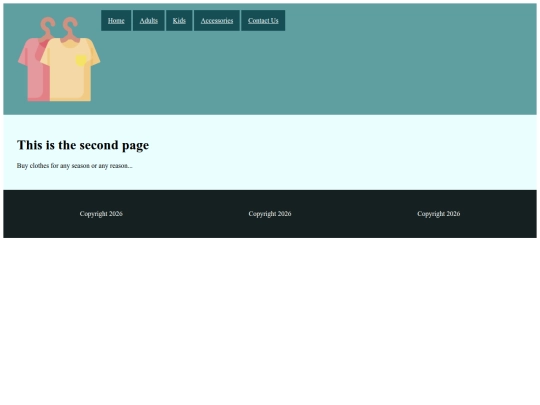Click the heading 'This is the second page'

[x=83, y=145]
